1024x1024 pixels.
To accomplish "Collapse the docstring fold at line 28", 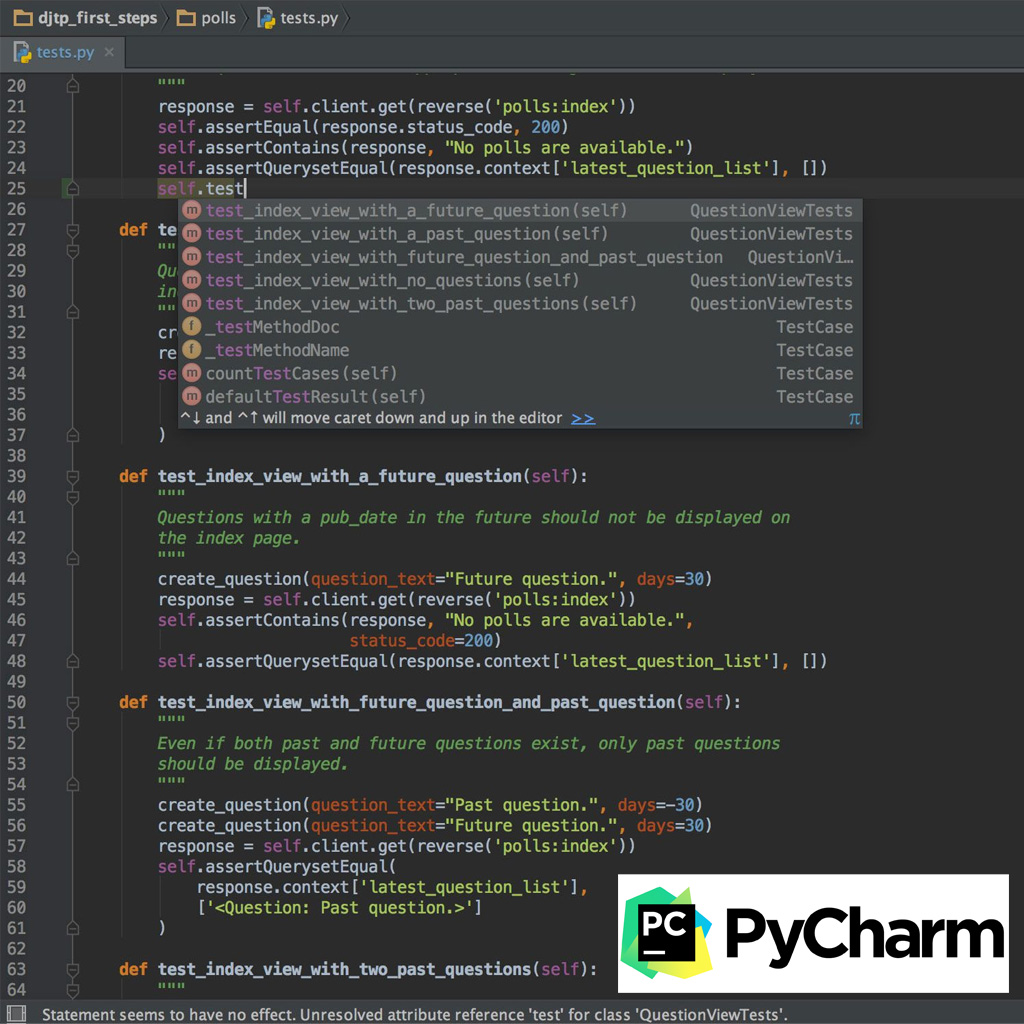I will click(72, 252).
